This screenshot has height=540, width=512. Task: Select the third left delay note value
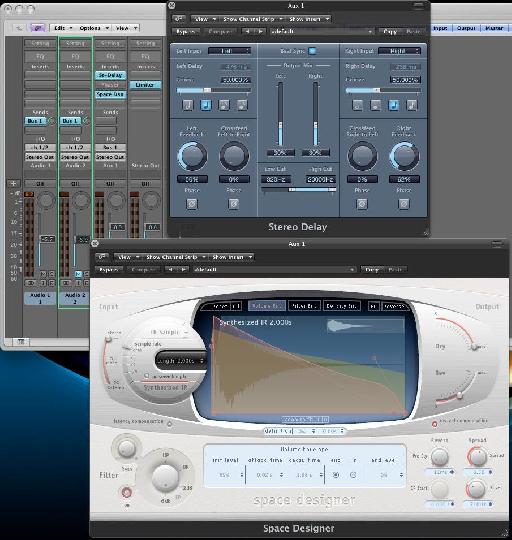point(224,105)
